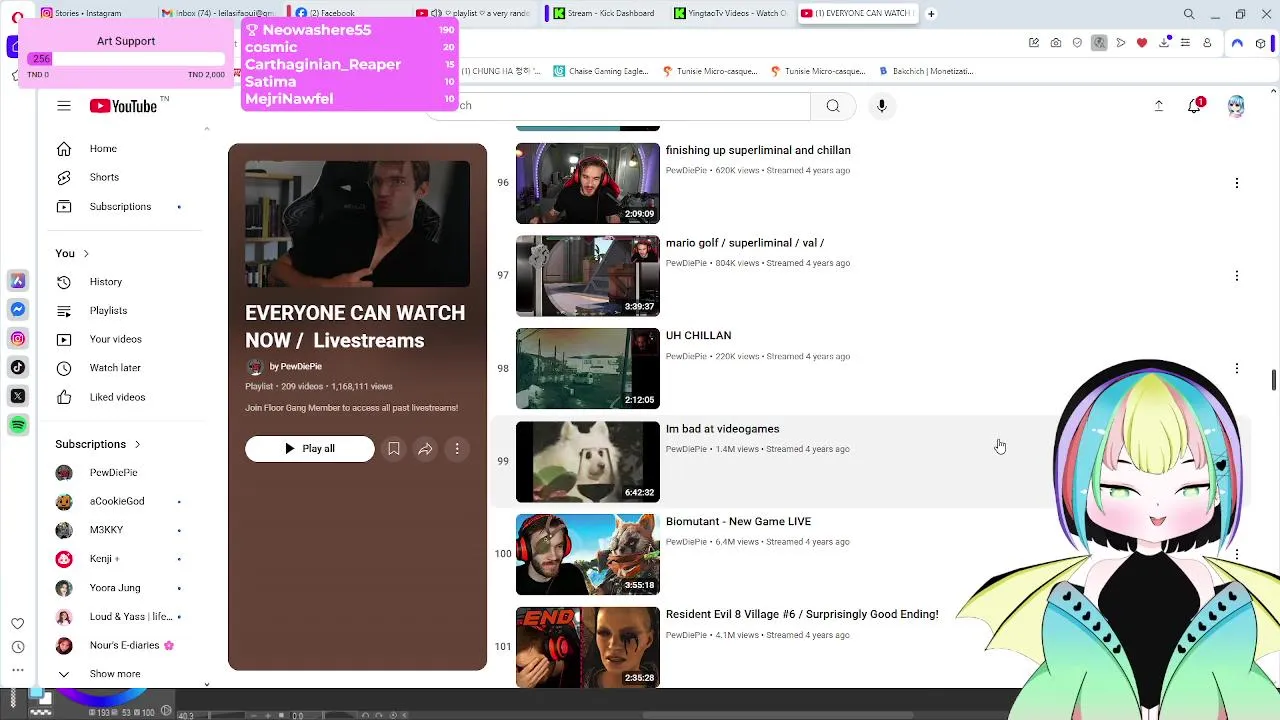Click the page vertical scrollbar thumb
The image size is (1280, 720).
coord(1274,380)
